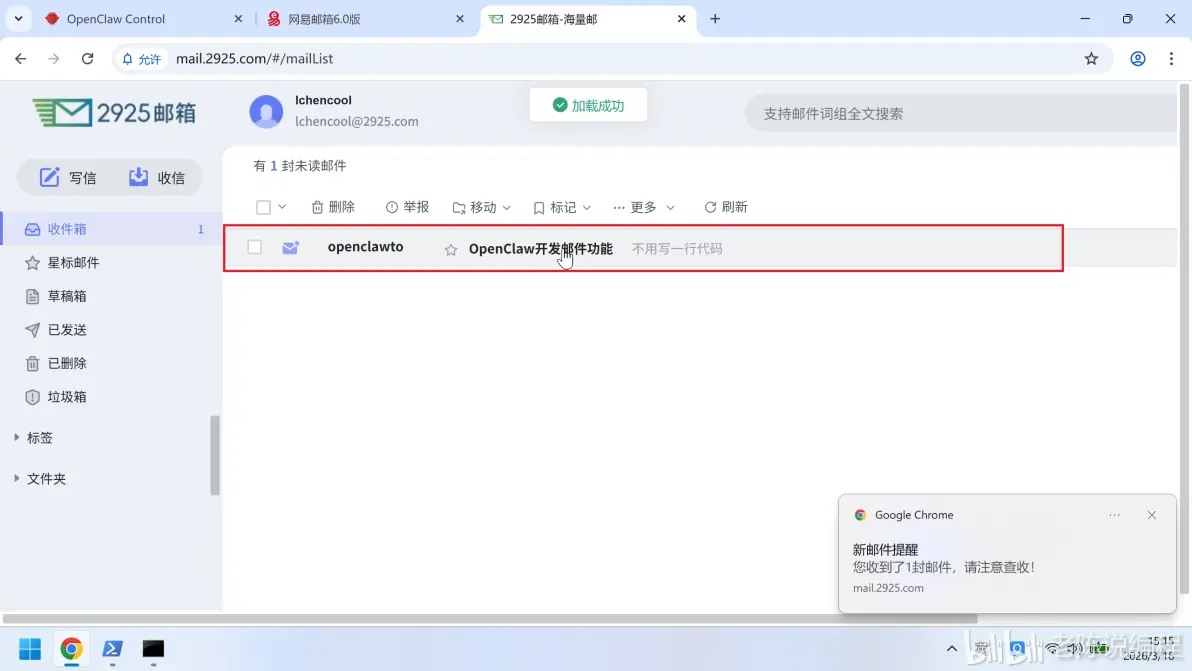The image size is (1192, 671).
Task: Open the Chrome profile icon
Action: 1137,59
